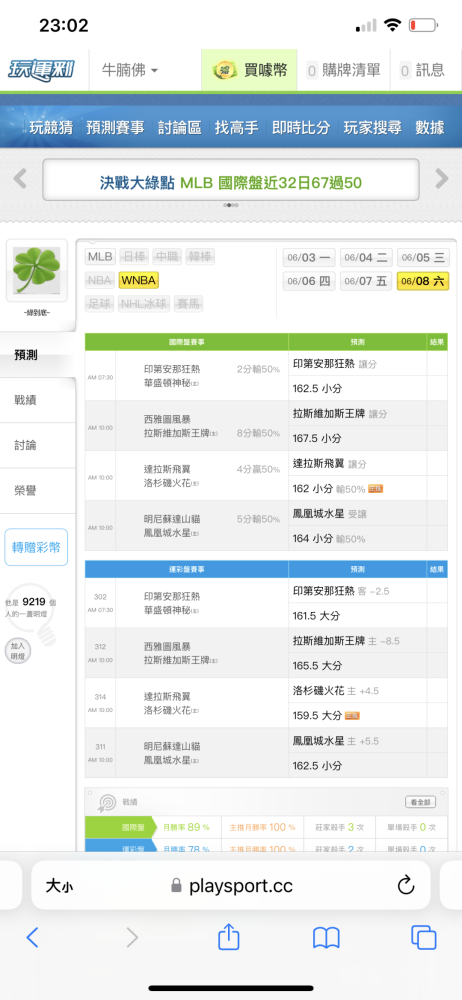
Task: Choose date 06/07 五
Action: click(366, 281)
